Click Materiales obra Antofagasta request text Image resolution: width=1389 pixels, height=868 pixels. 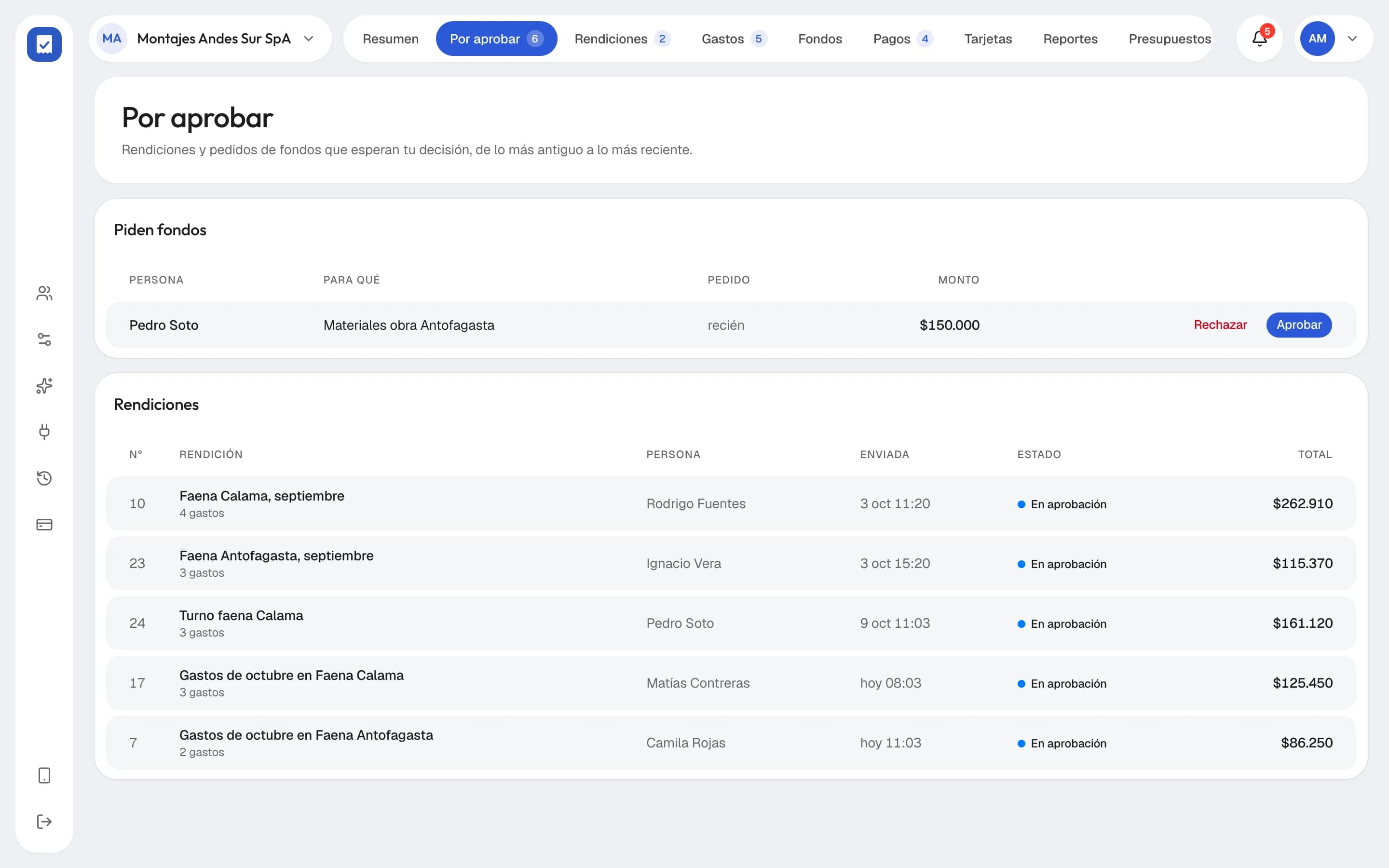coord(409,325)
